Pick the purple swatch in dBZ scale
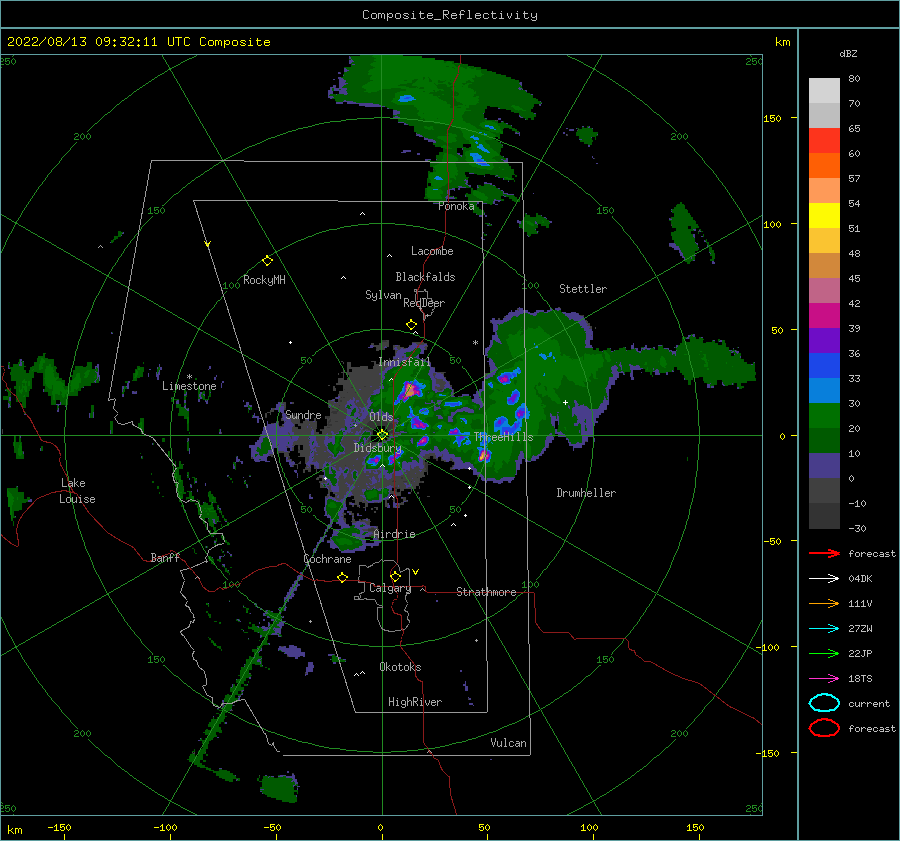Viewport: 900px width, 841px height. 824,340
